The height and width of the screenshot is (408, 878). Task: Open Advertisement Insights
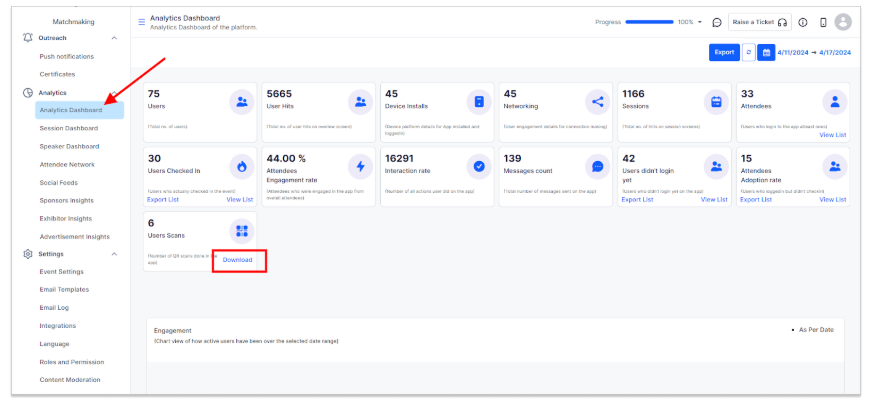[x=74, y=237]
